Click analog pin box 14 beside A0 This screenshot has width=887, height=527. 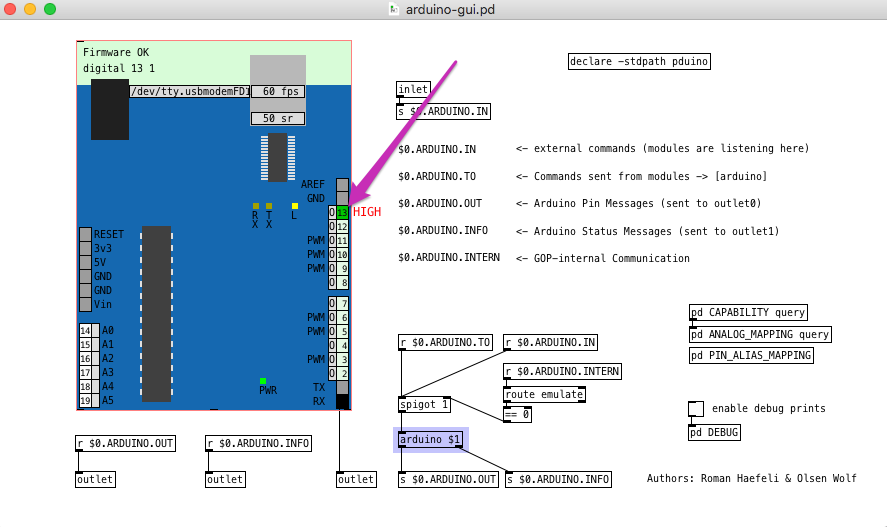pyautogui.click(x=85, y=330)
